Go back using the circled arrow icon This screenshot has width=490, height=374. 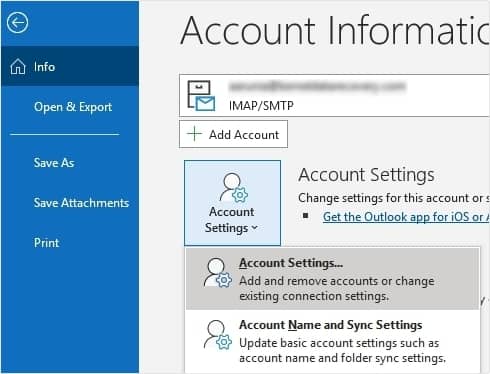click(17, 23)
